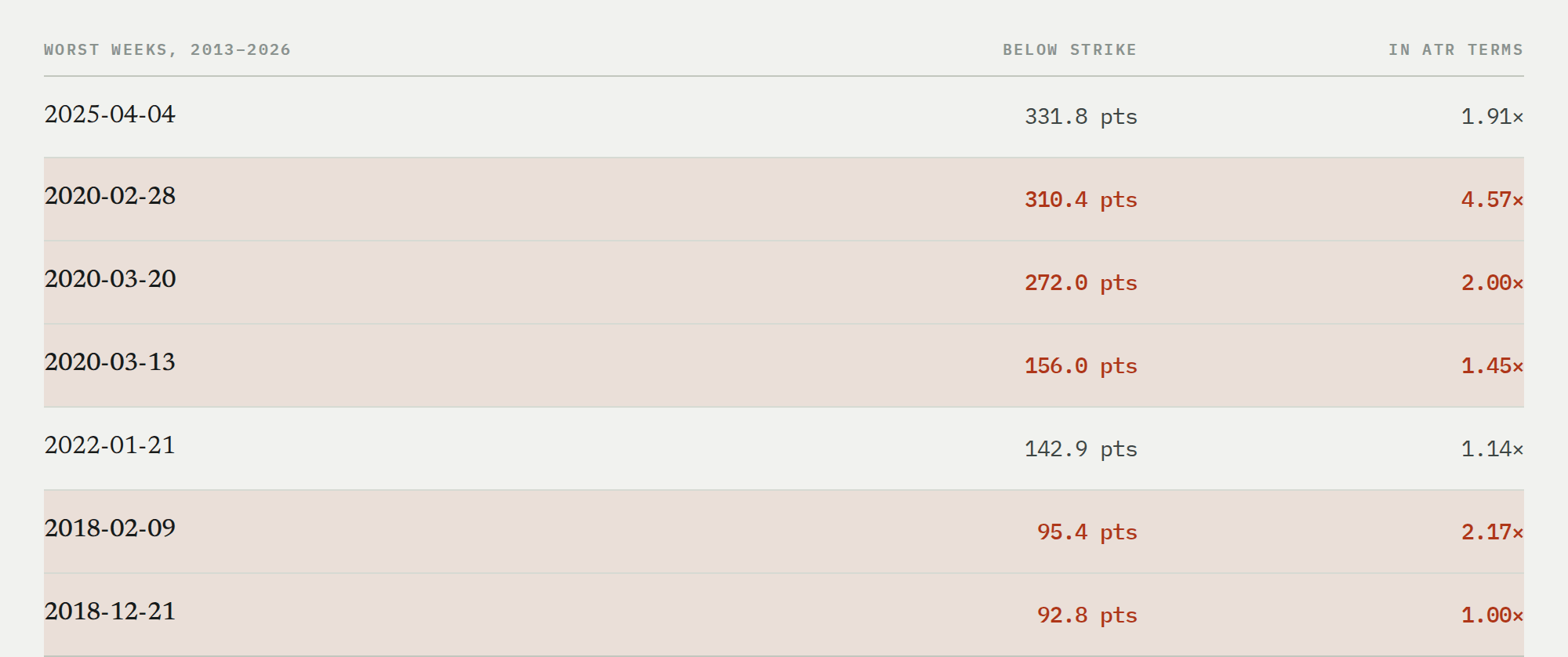
Task: Click the 'Below Strike' column header
Action: coord(1069,49)
